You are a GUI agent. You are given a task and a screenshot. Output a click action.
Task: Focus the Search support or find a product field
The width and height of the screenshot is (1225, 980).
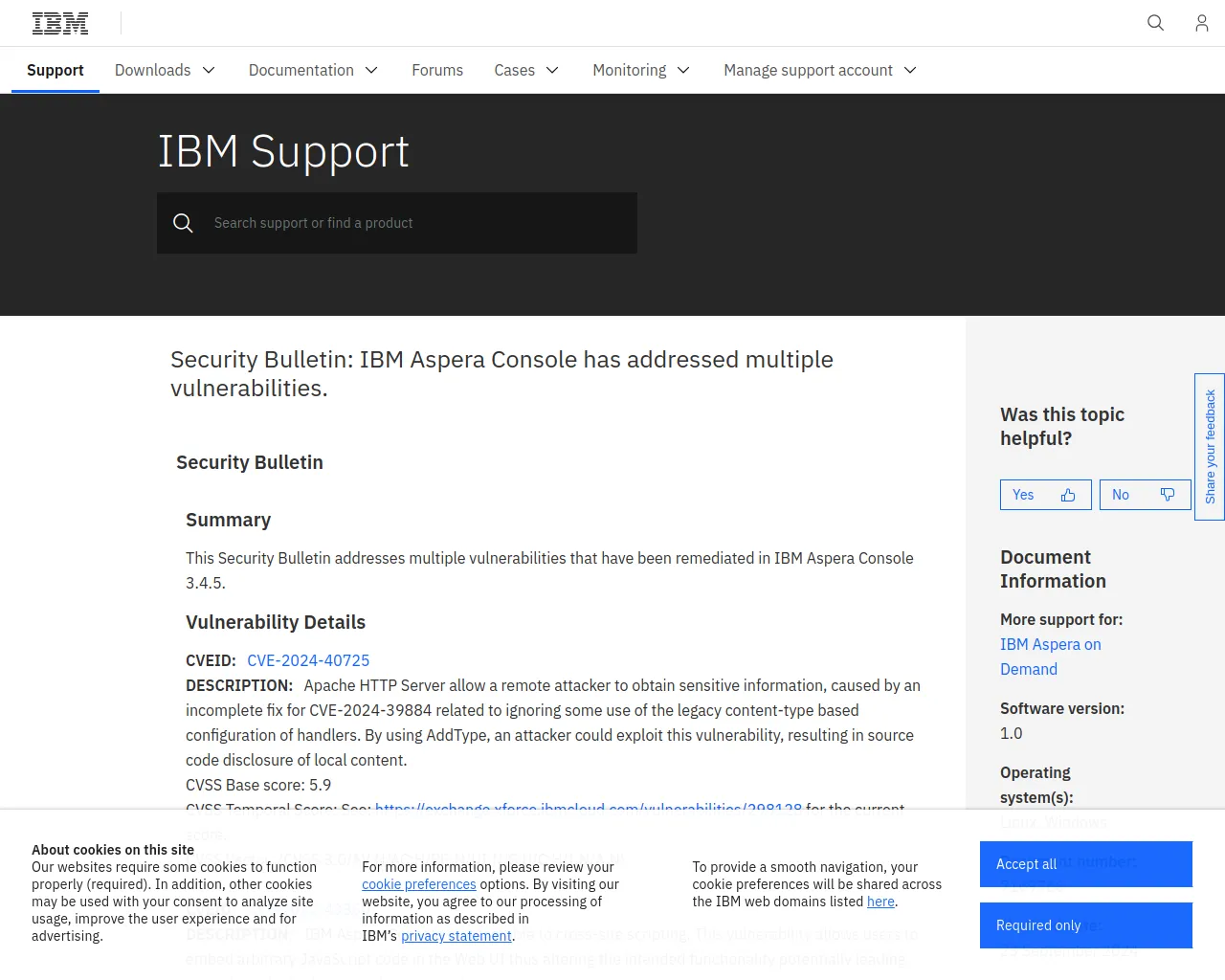coord(397,223)
